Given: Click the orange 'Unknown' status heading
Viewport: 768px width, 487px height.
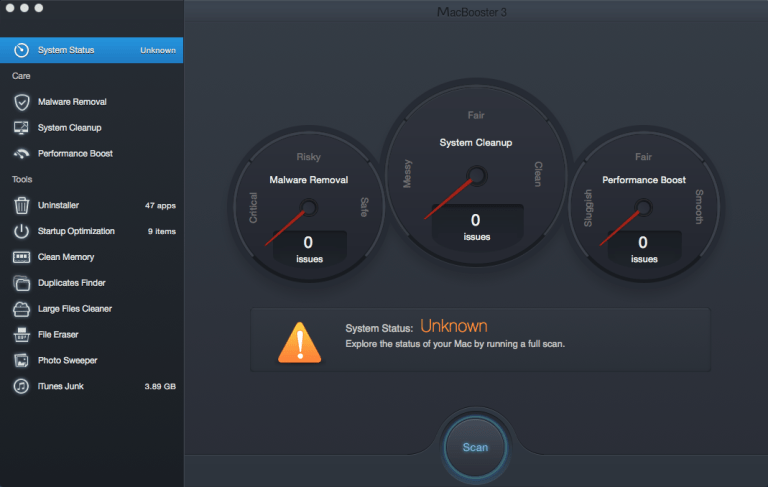Looking at the screenshot, I should [454, 326].
